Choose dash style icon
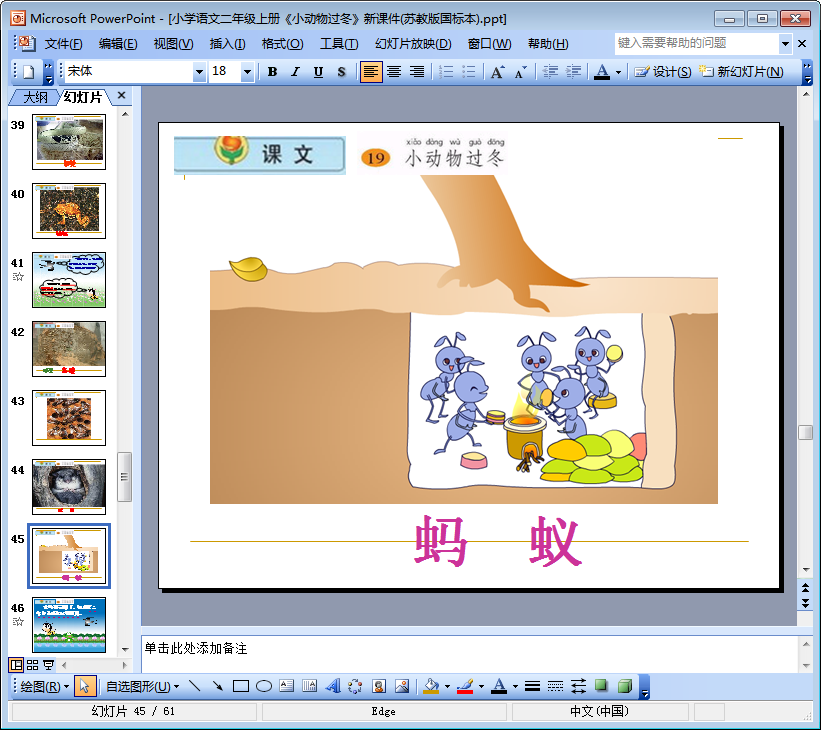This screenshot has width=821, height=730. 555,686
